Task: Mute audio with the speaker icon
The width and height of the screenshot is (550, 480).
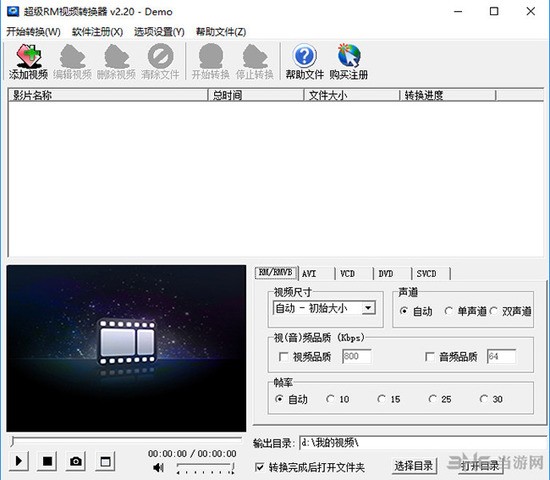Action: [158, 467]
